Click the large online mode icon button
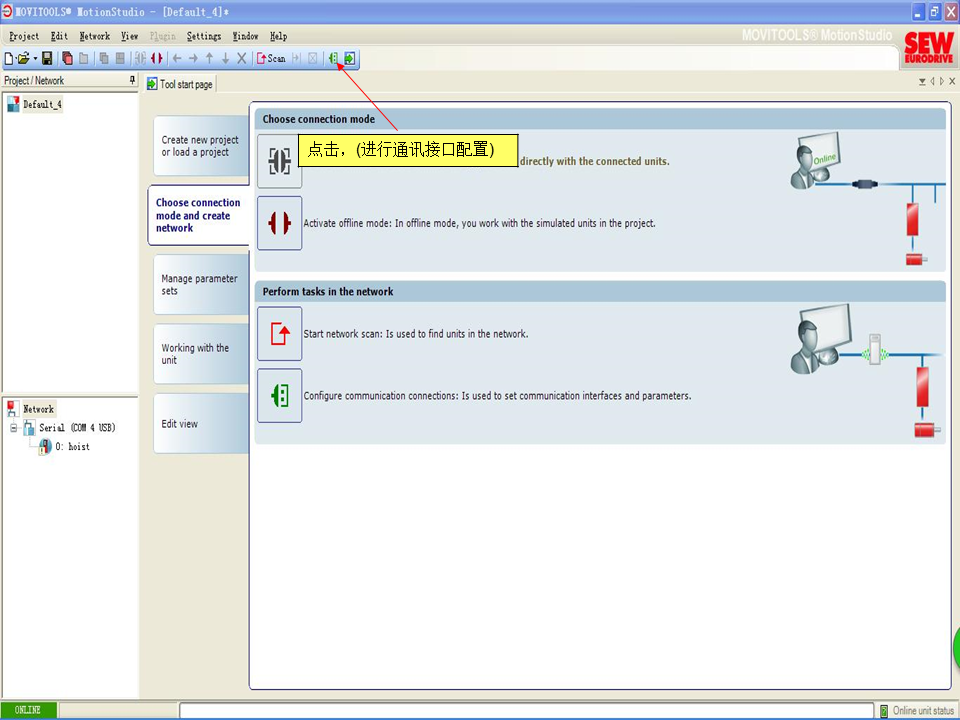Viewport: 960px width, 720px height. click(x=279, y=161)
